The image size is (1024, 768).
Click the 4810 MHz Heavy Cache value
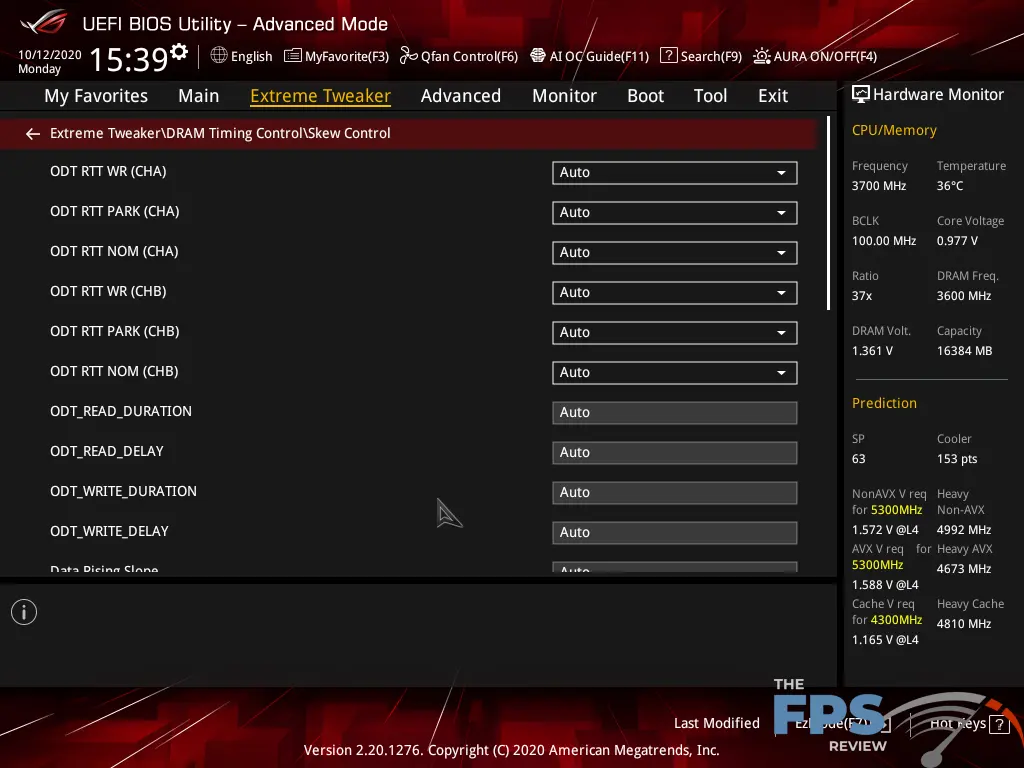point(964,624)
